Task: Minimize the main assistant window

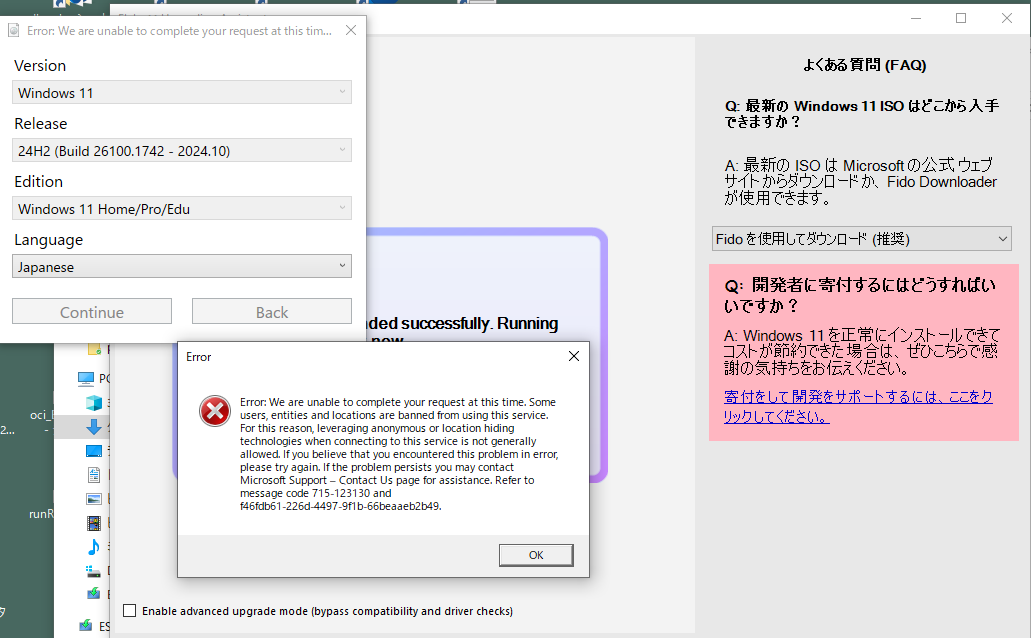Action: click(x=916, y=18)
